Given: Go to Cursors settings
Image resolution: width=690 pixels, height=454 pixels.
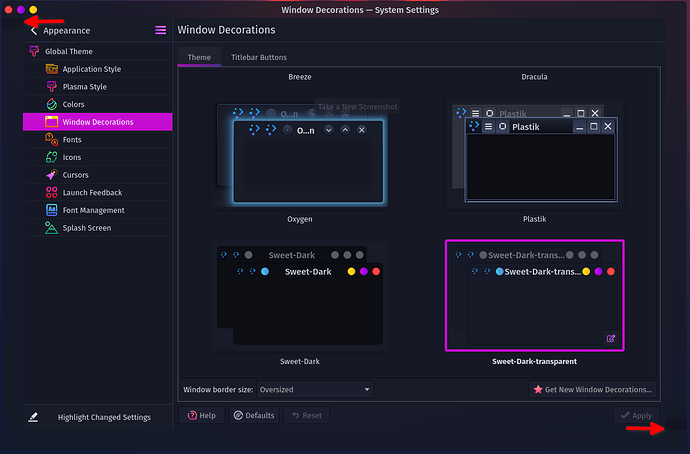Looking at the screenshot, I should pos(98,175).
